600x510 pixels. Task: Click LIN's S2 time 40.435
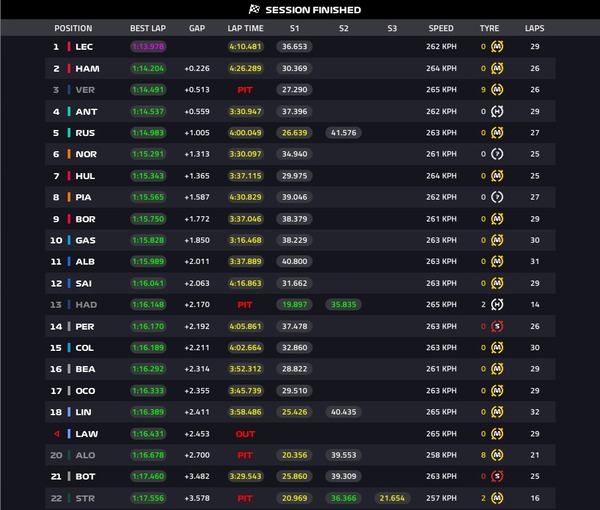pos(343,412)
